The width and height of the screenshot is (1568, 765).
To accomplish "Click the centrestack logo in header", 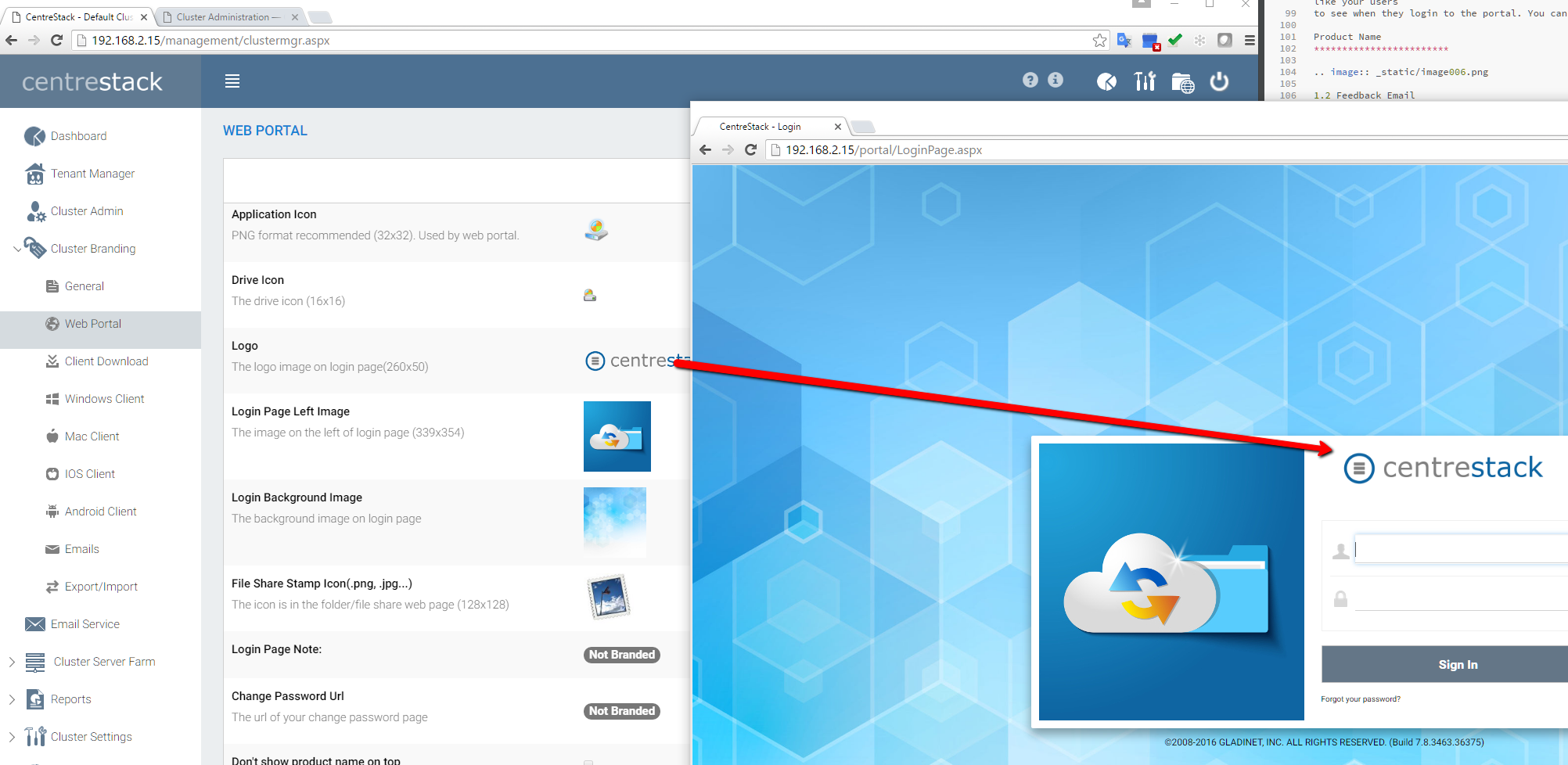I will (x=92, y=81).
